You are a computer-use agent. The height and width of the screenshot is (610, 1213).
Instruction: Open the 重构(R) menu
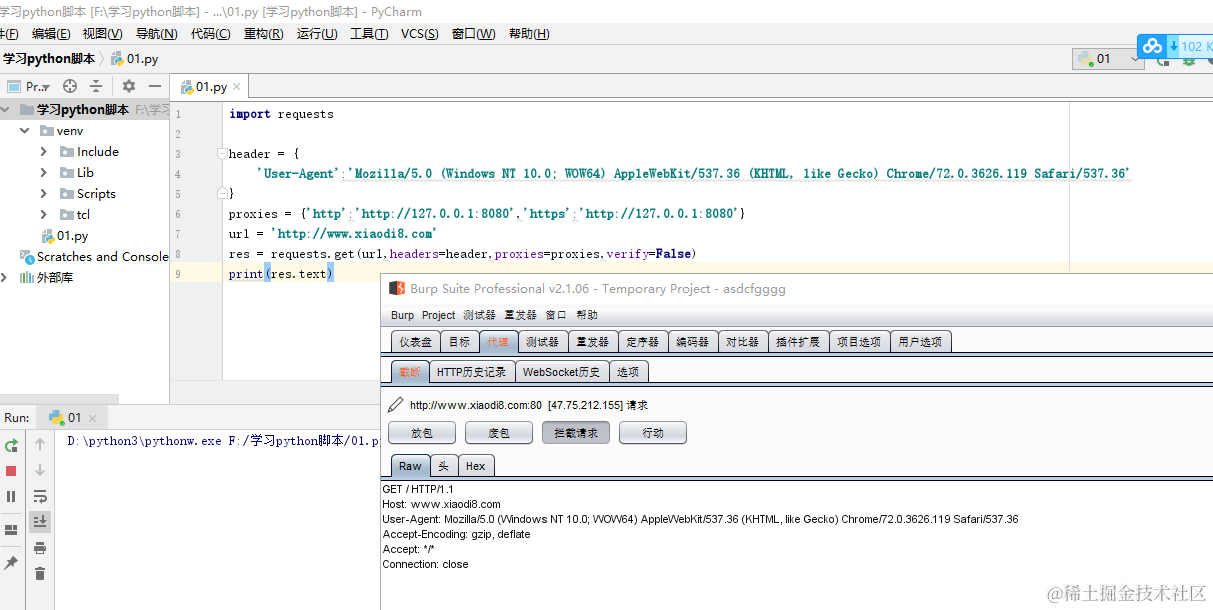coord(263,34)
